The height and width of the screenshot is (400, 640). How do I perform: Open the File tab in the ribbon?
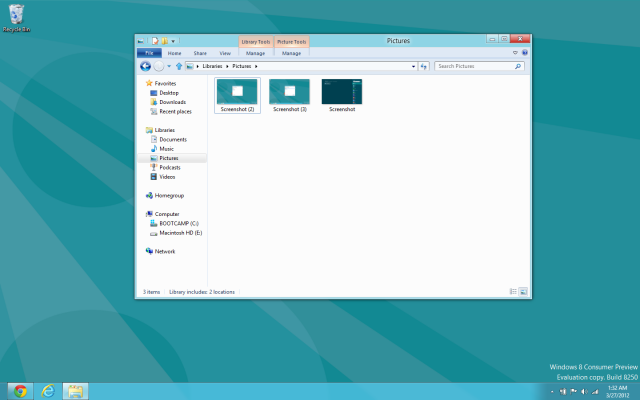pyautogui.click(x=149, y=53)
